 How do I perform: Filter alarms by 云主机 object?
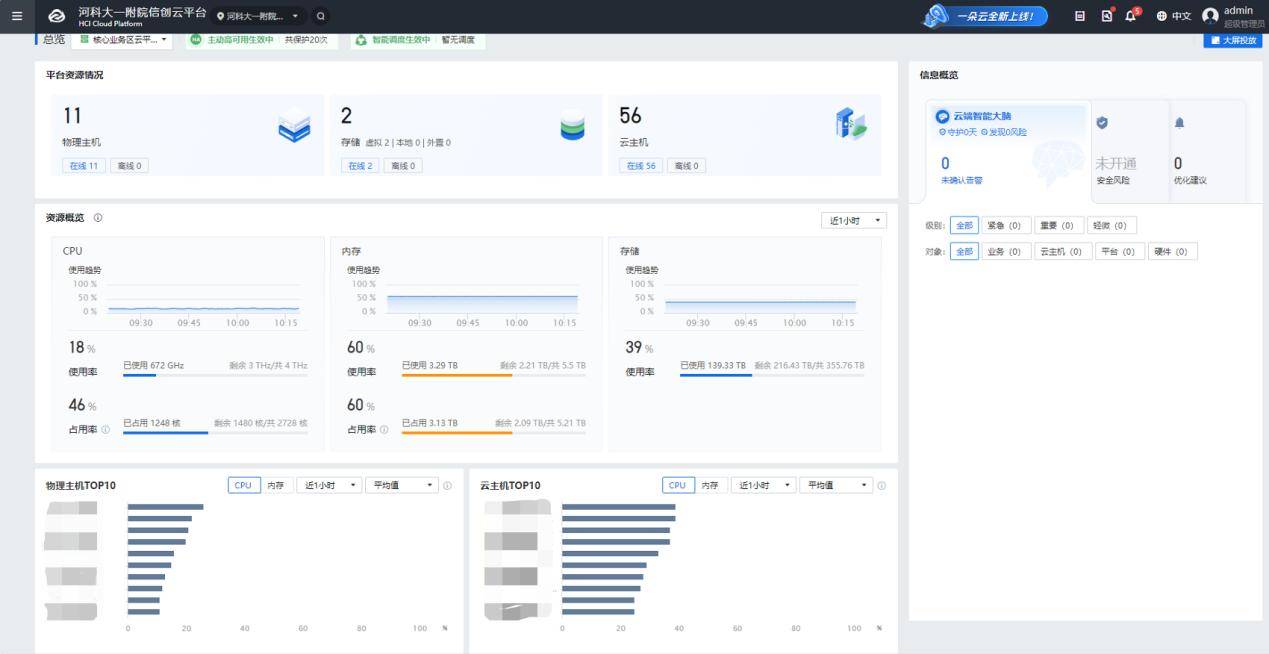coord(1061,252)
